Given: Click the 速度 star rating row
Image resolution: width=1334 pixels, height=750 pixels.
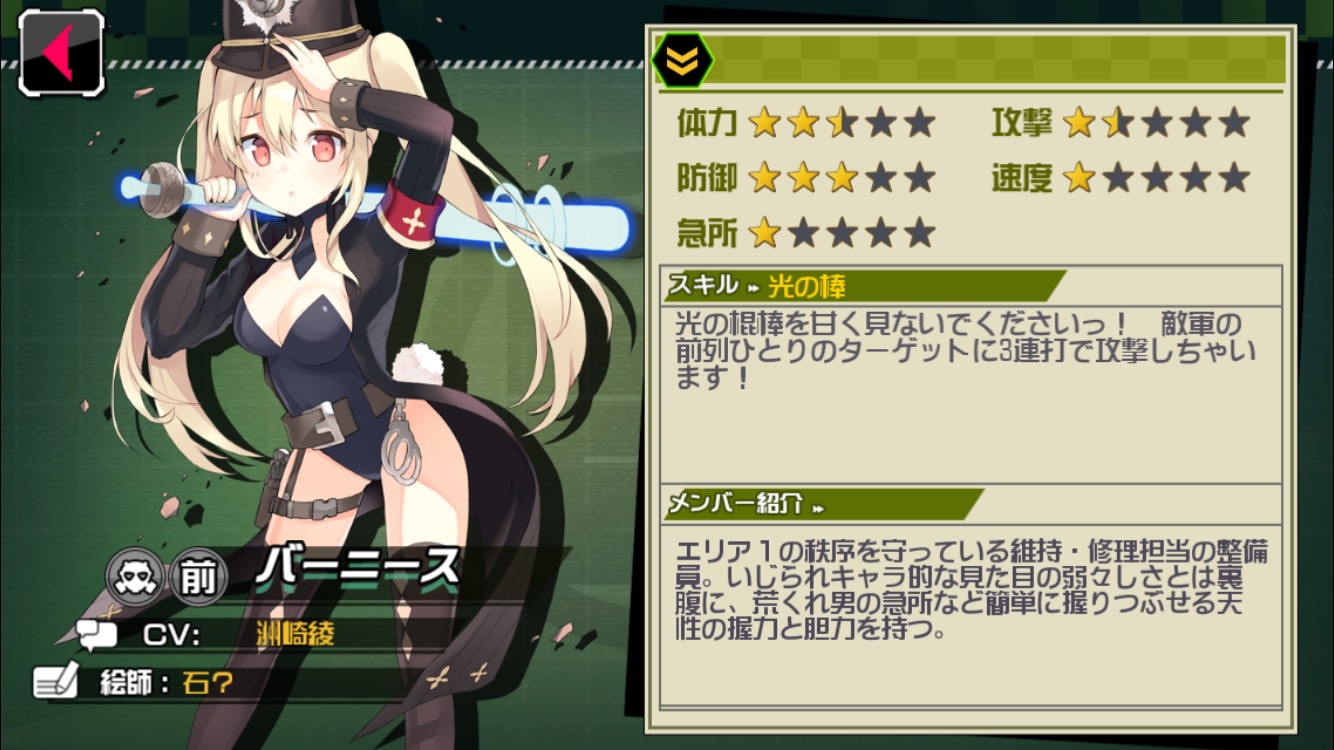Looking at the screenshot, I should pyautogui.click(x=1121, y=178).
